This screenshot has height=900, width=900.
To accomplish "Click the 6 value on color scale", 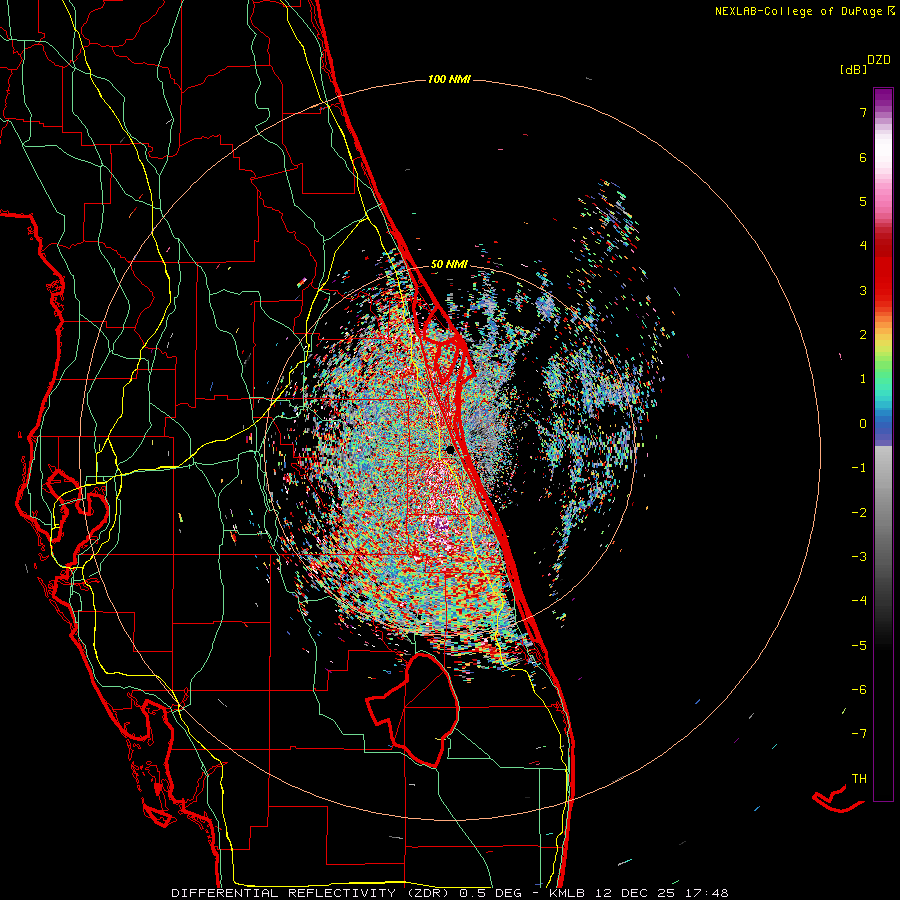I will [x=863, y=157].
